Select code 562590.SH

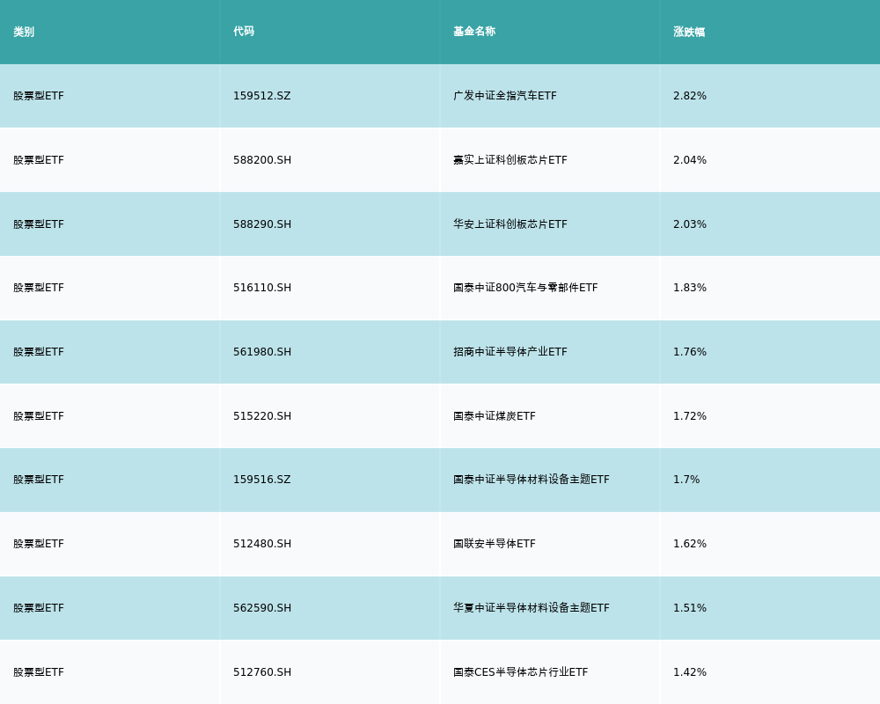pyautogui.click(x=262, y=608)
